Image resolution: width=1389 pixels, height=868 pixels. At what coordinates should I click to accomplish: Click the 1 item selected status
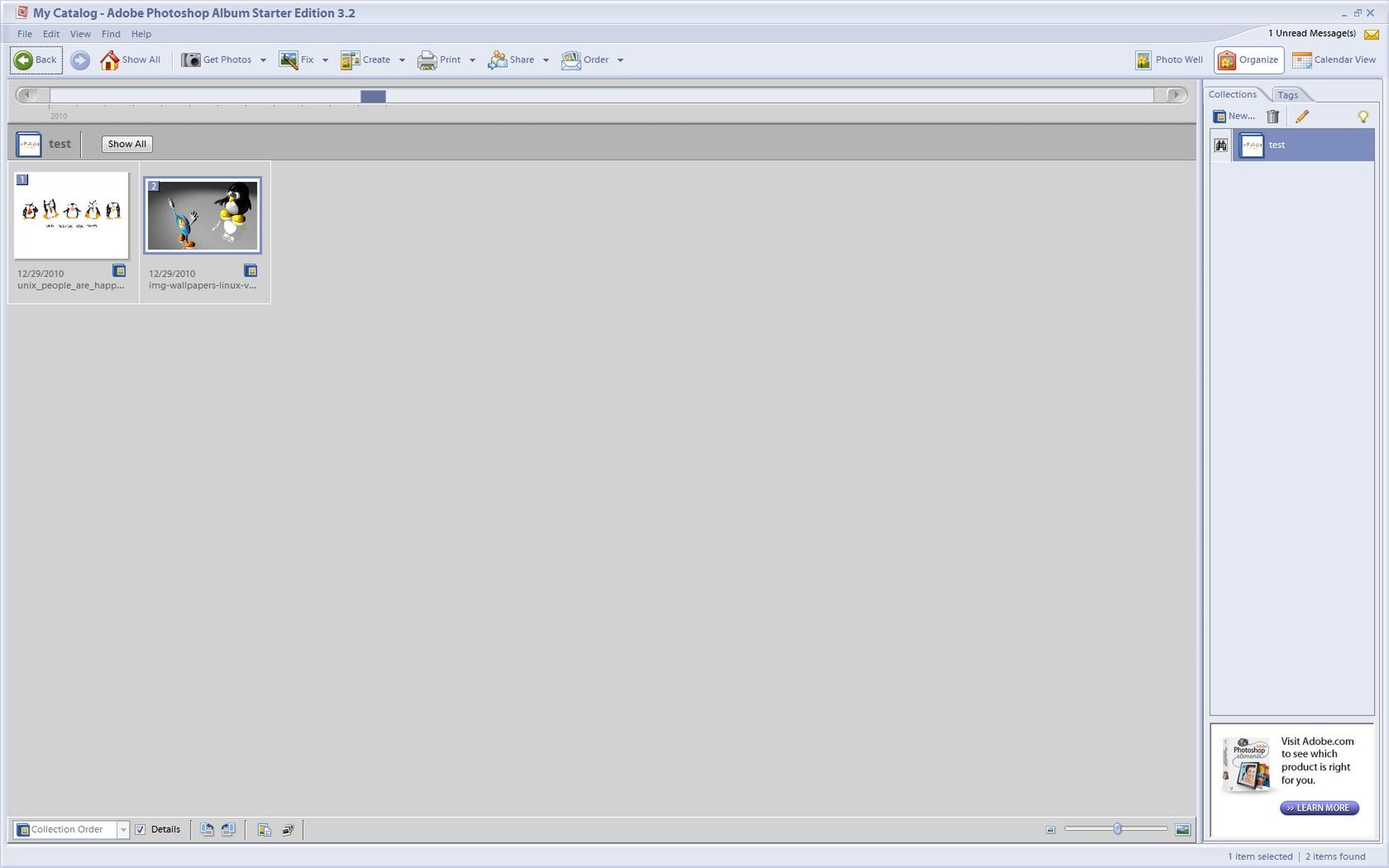1260,856
